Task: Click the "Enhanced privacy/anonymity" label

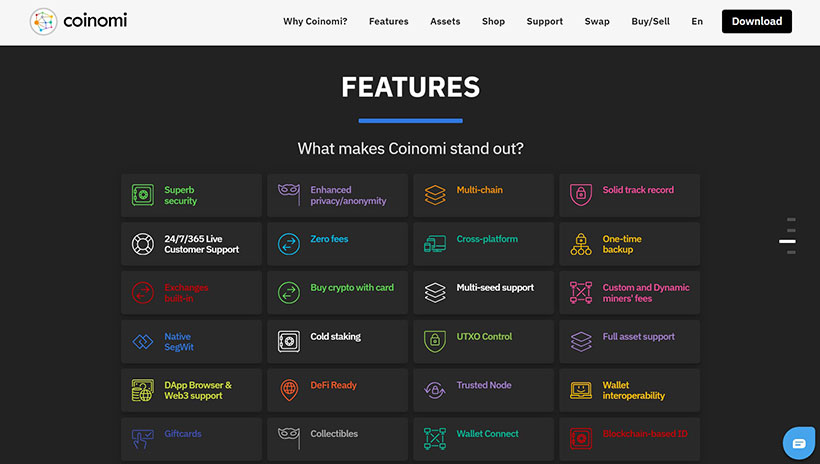Action: pyautogui.click(x=348, y=195)
